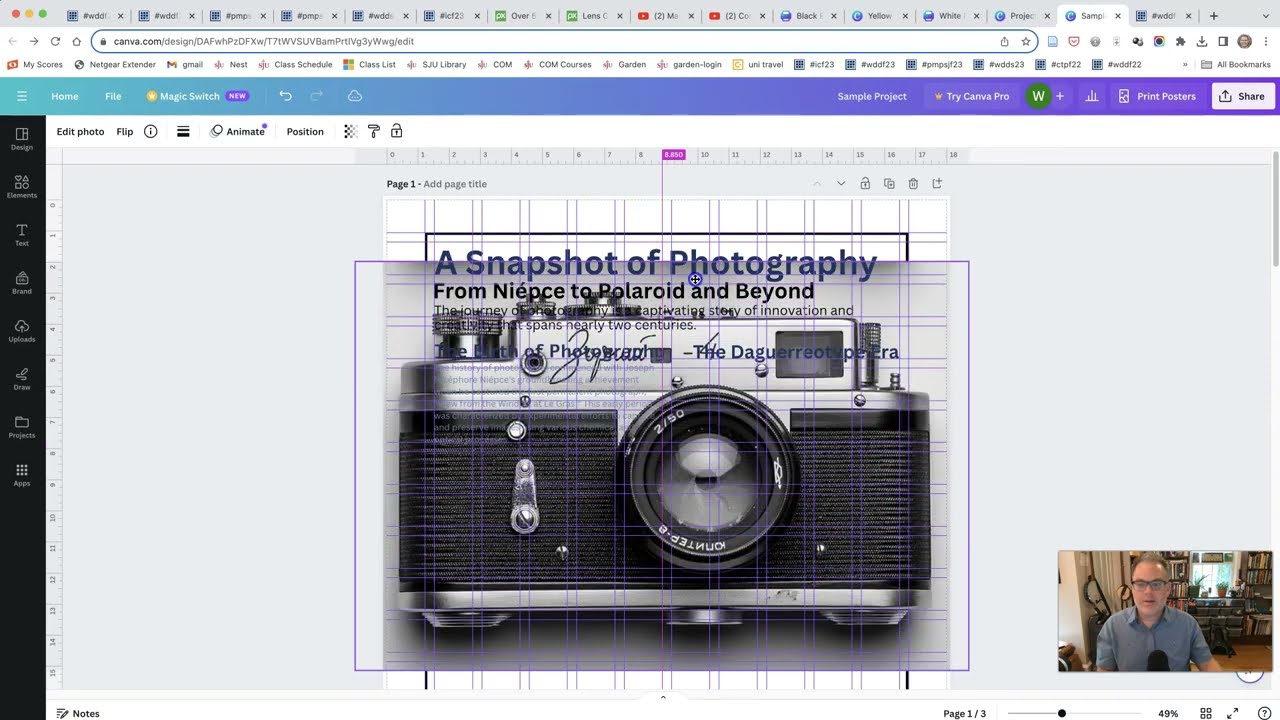Reload the browser page
The height and width of the screenshot is (720, 1280).
55,41
